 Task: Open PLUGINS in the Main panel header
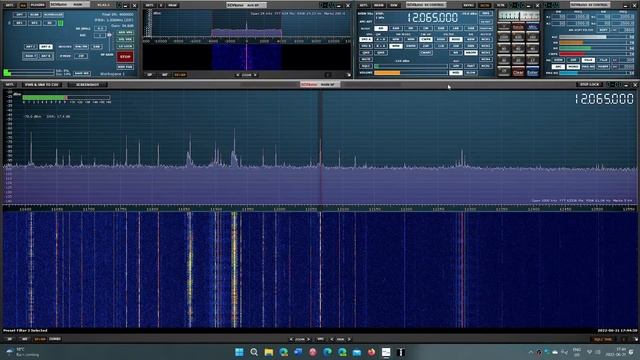[x=38, y=5]
